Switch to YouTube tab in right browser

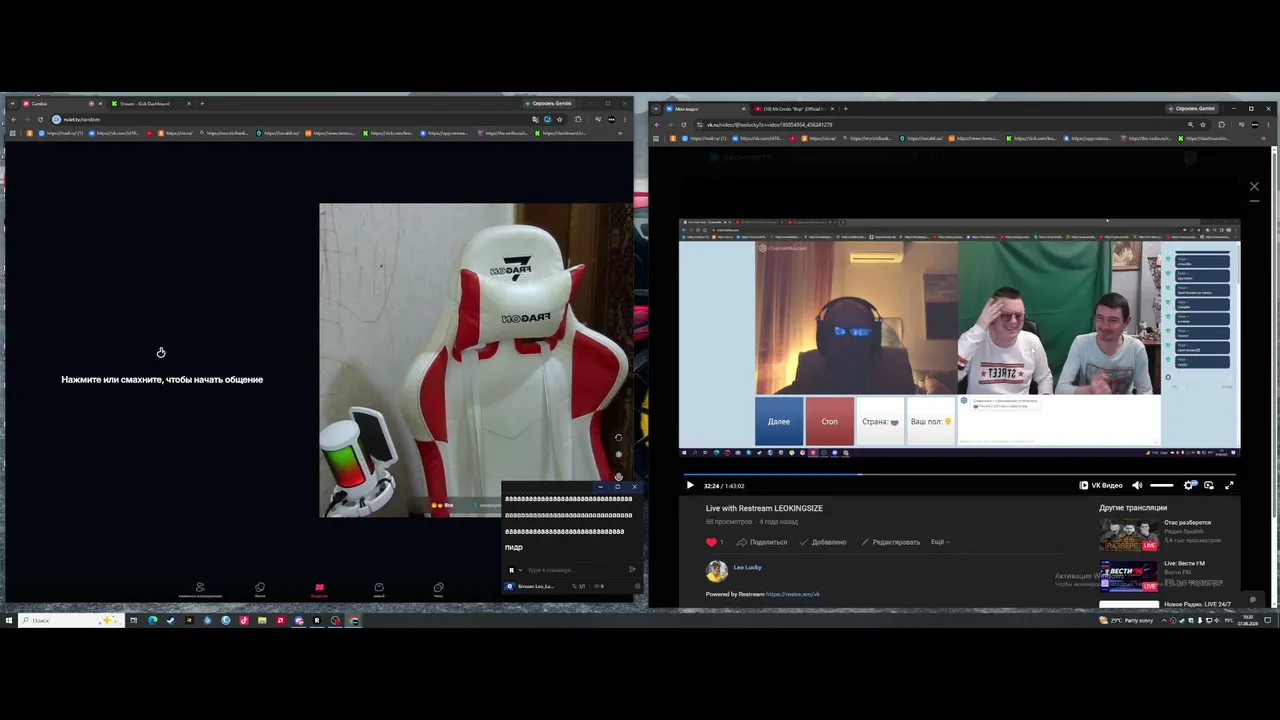pos(793,108)
